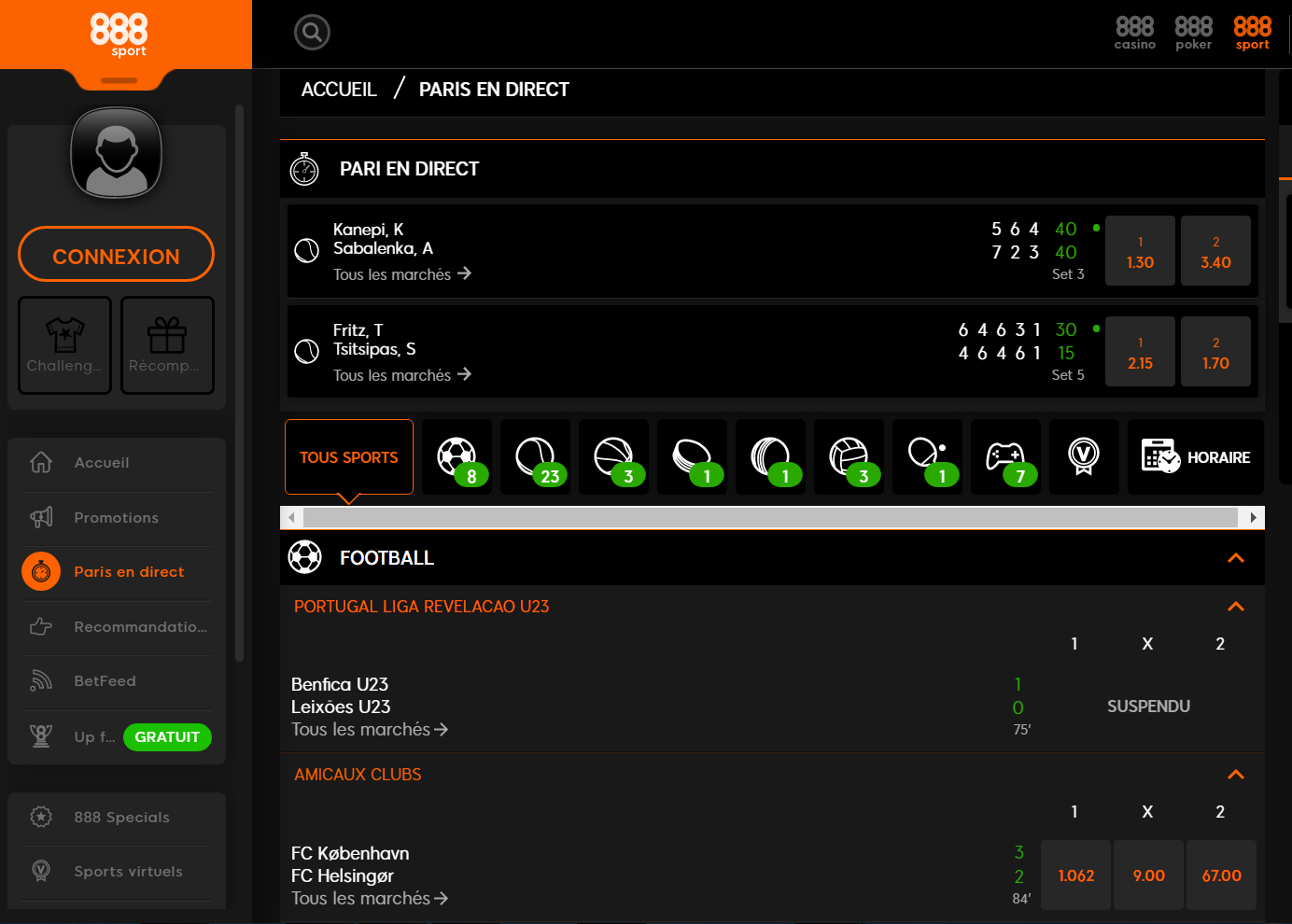Viewport: 1292px width, 924px height.
Task: Click AMICAUX CLUBS heading
Action: [358, 775]
